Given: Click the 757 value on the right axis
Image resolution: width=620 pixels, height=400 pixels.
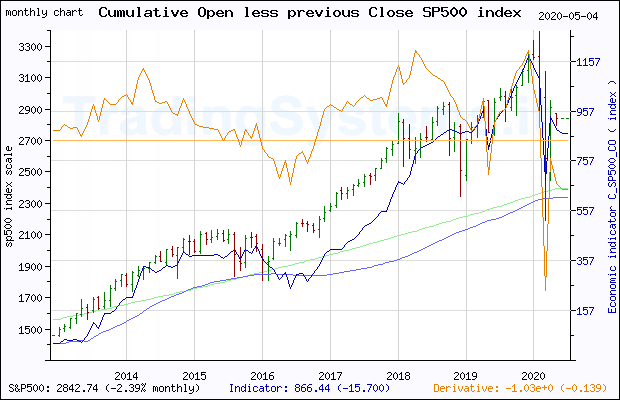Looking at the screenshot, I should pyautogui.click(x=585, y=161).
